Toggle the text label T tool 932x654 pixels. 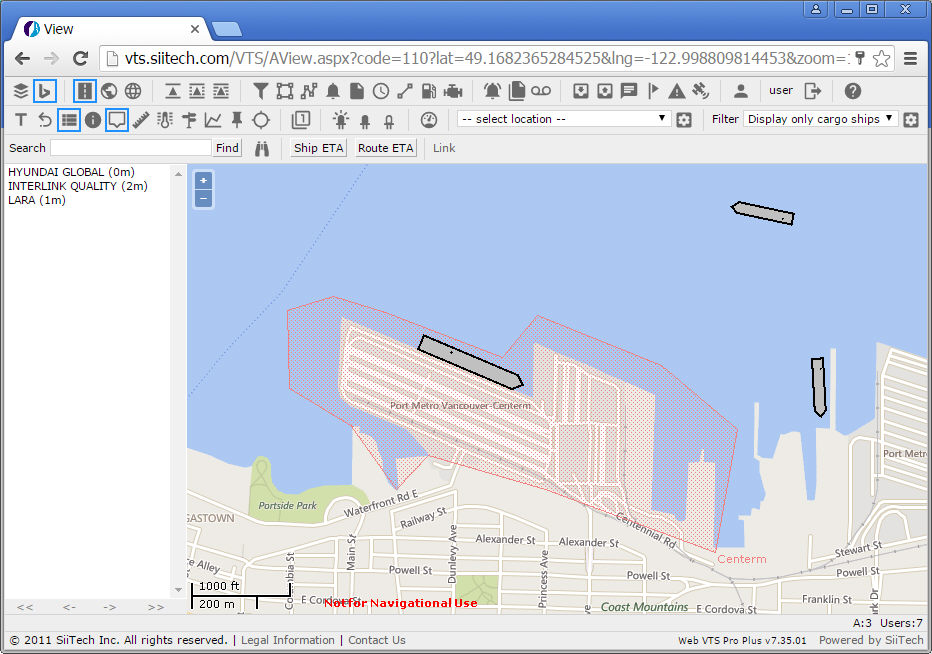point(21,120)
